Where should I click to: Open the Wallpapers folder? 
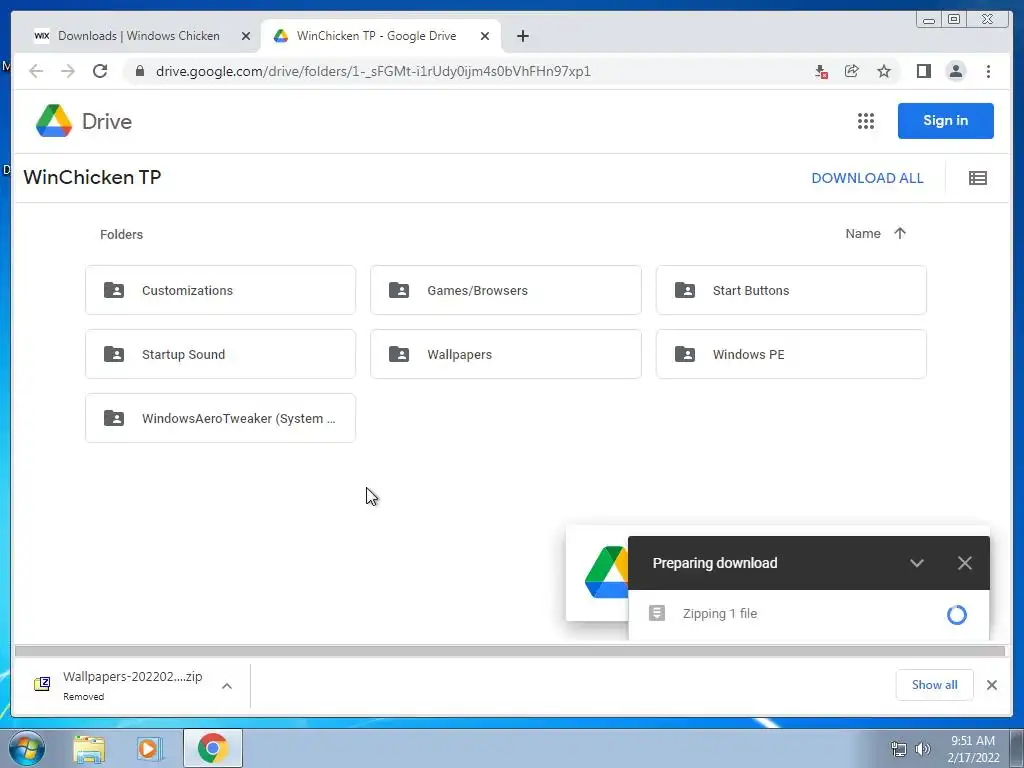click(505, 354)
